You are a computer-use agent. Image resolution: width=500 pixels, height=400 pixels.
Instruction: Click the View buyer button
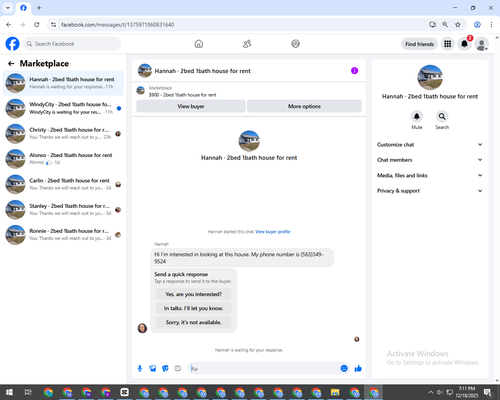coord(191,106)
